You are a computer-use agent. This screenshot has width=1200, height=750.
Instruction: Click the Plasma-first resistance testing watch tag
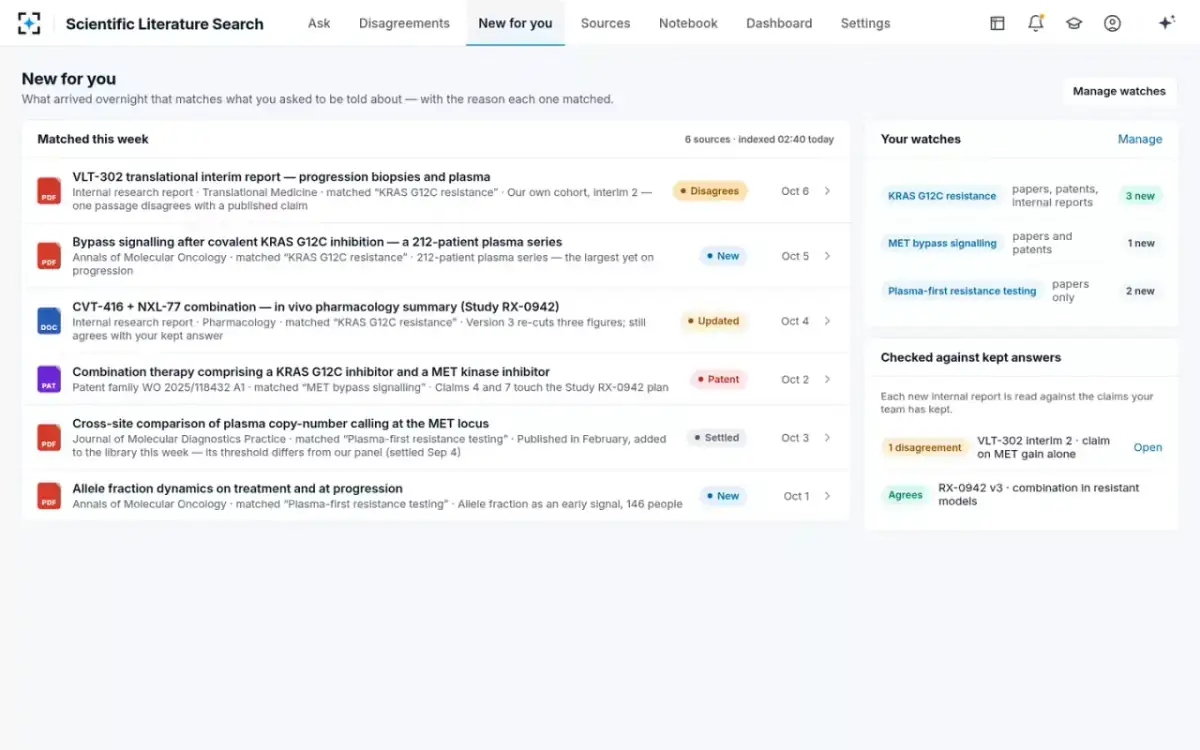click(962, 291)
